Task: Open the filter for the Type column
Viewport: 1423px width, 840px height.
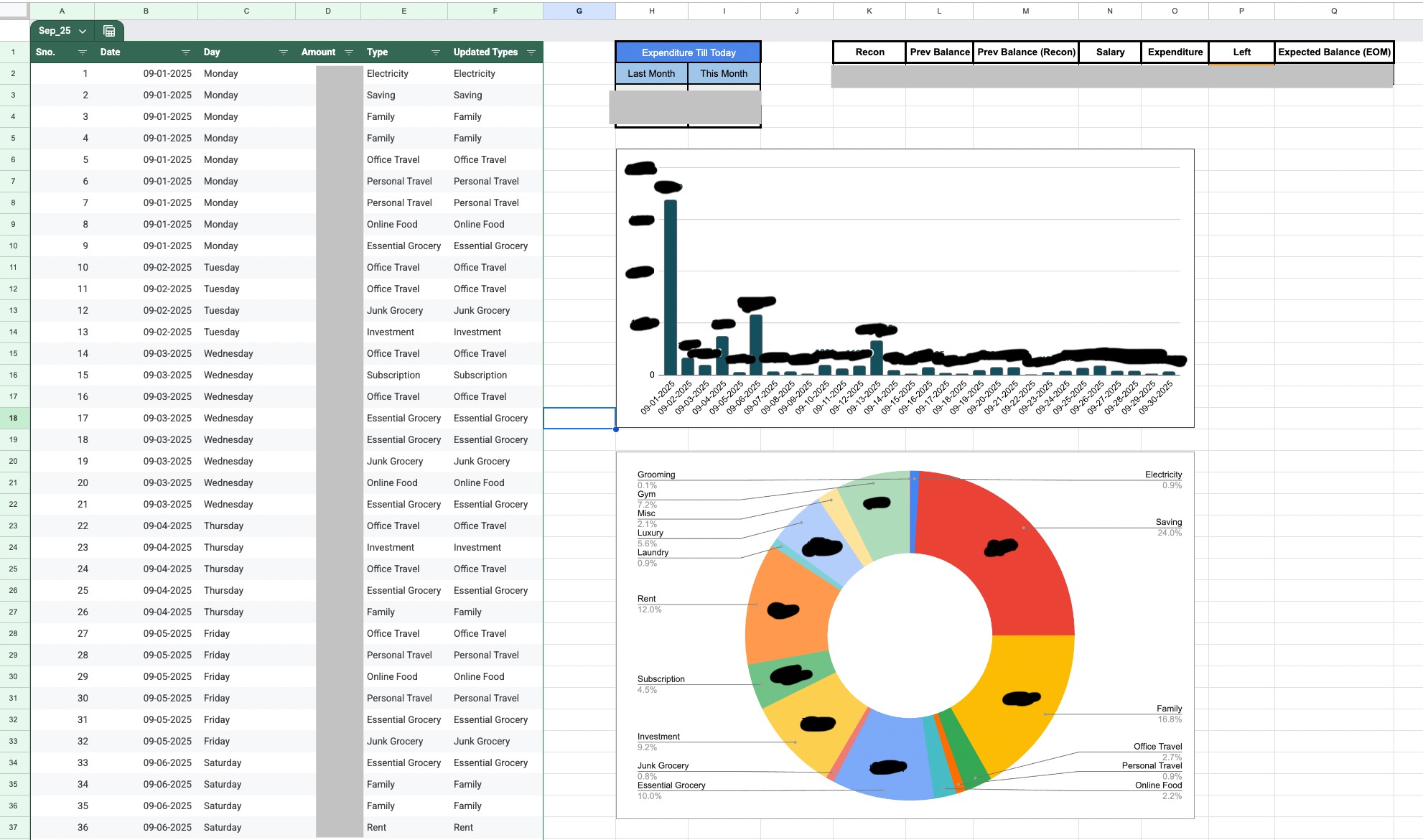Action: tap(435, 52)
